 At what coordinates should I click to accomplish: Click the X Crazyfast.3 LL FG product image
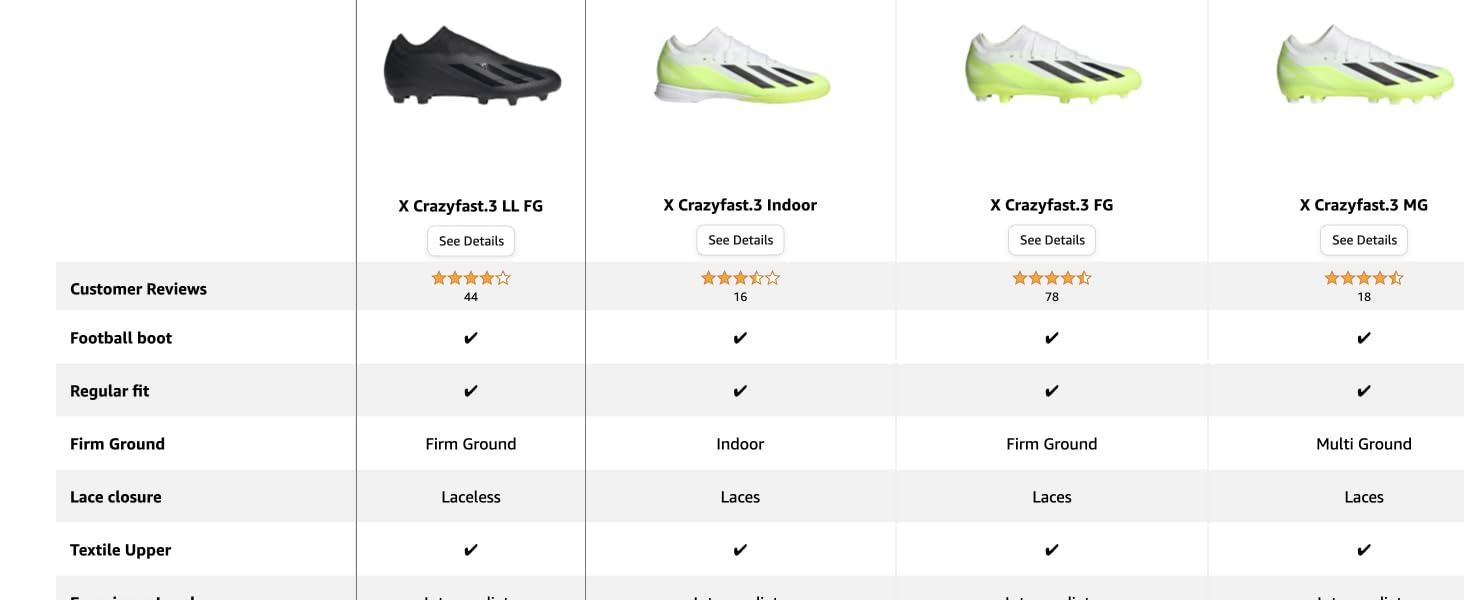tap(470, 67)
